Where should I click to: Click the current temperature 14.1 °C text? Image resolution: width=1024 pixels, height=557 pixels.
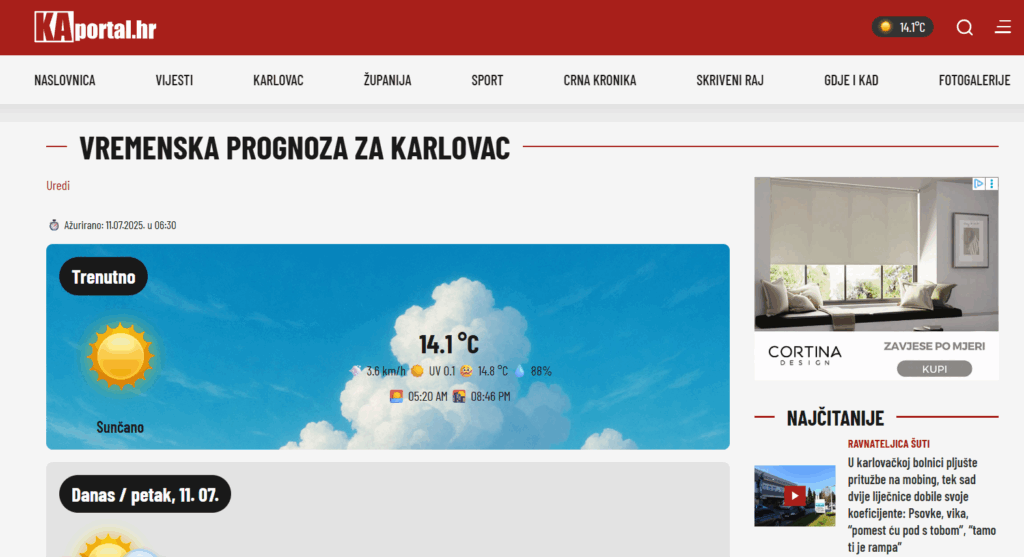(x=449, y=343)
